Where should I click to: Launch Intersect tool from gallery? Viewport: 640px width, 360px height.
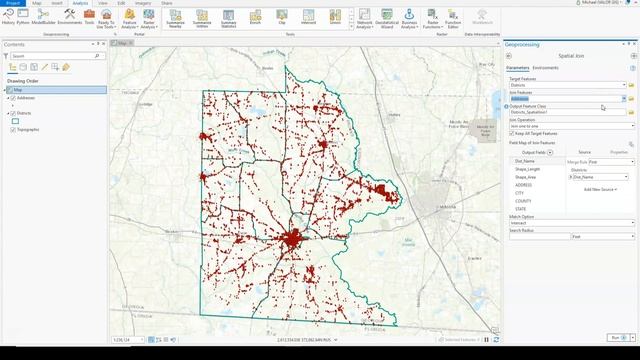309,17
